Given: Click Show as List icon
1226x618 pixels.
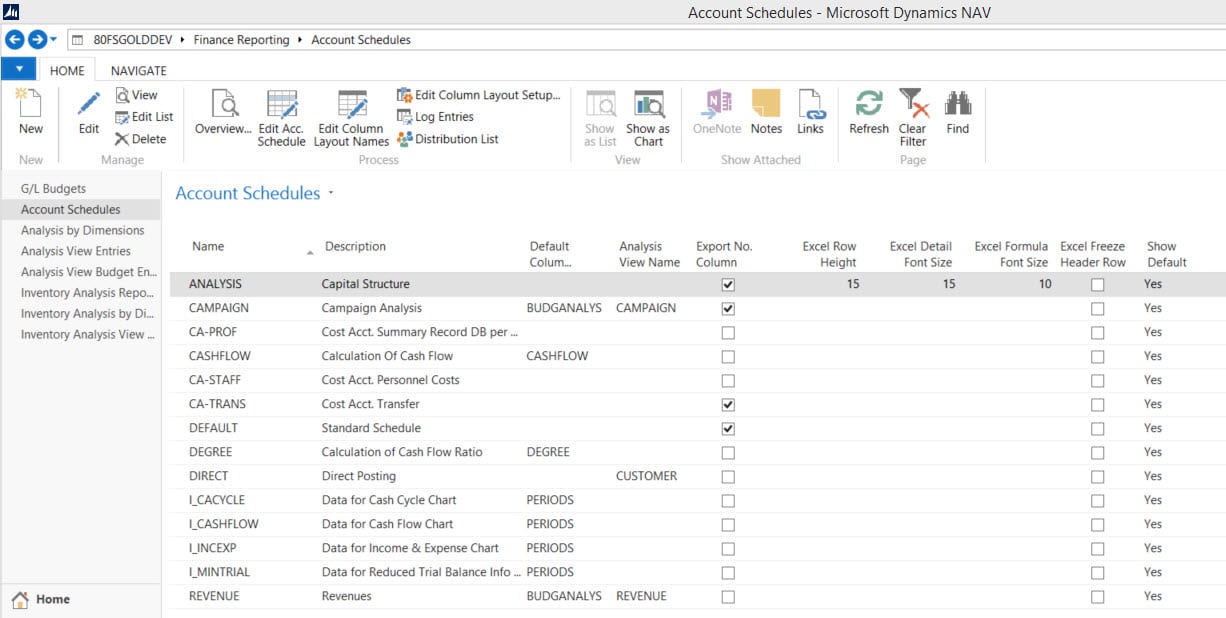Looking at the screenshot, I should point(600,104).
